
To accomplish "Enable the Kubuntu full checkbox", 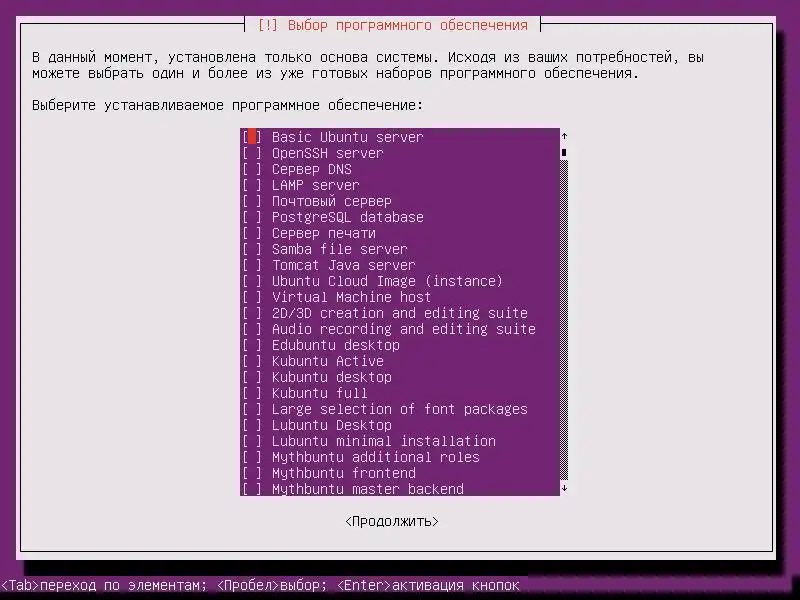I will click(252, 393).
